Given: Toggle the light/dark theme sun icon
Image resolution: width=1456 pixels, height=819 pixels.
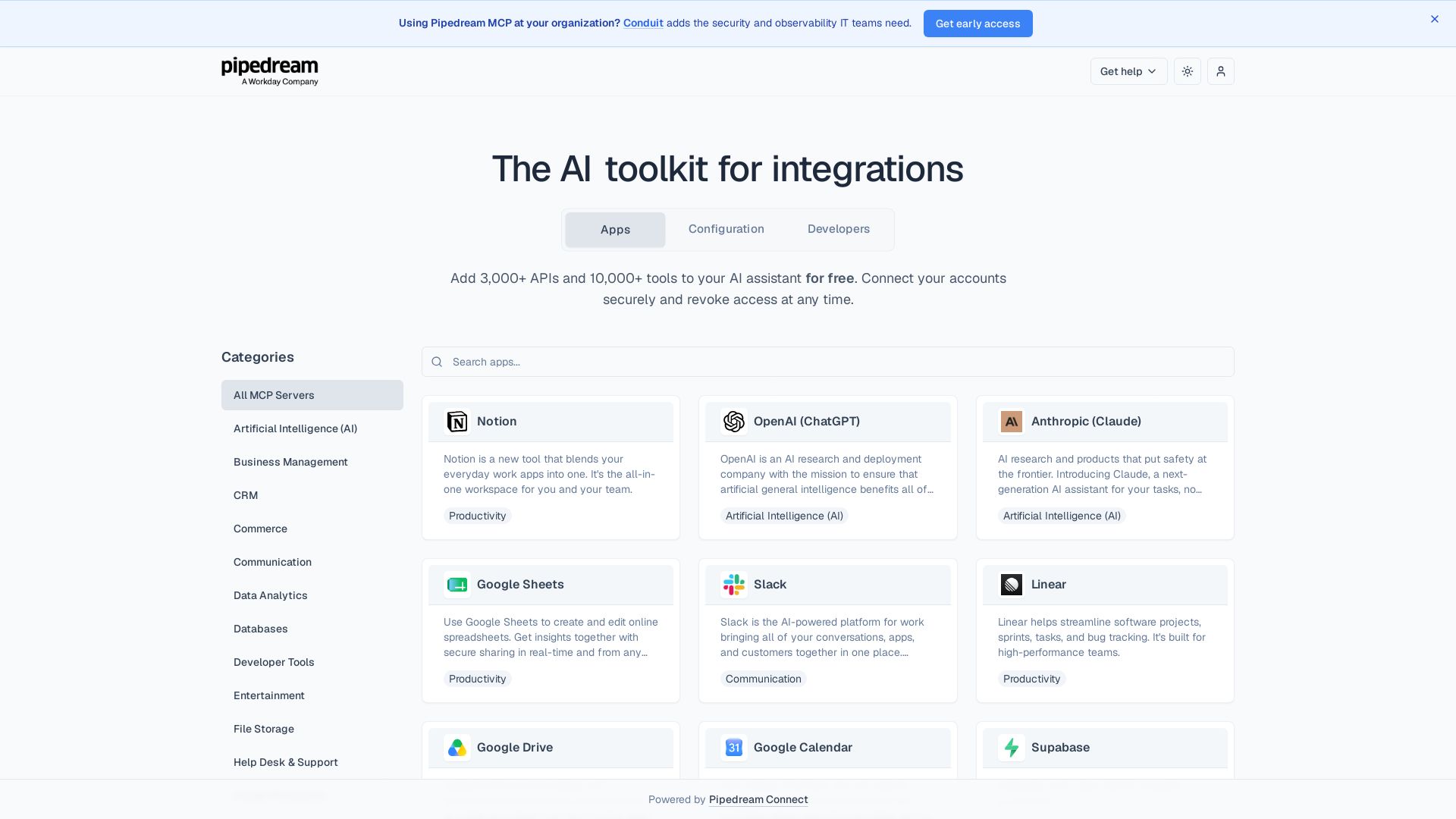Looking at the screenshot, I should [x=1188, y=71].
